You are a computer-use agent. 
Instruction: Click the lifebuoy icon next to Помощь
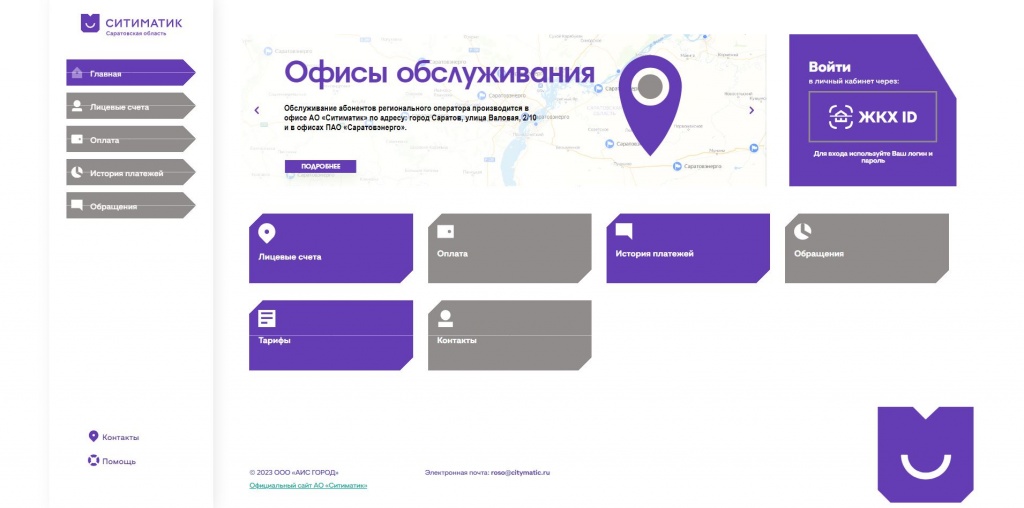94,461
